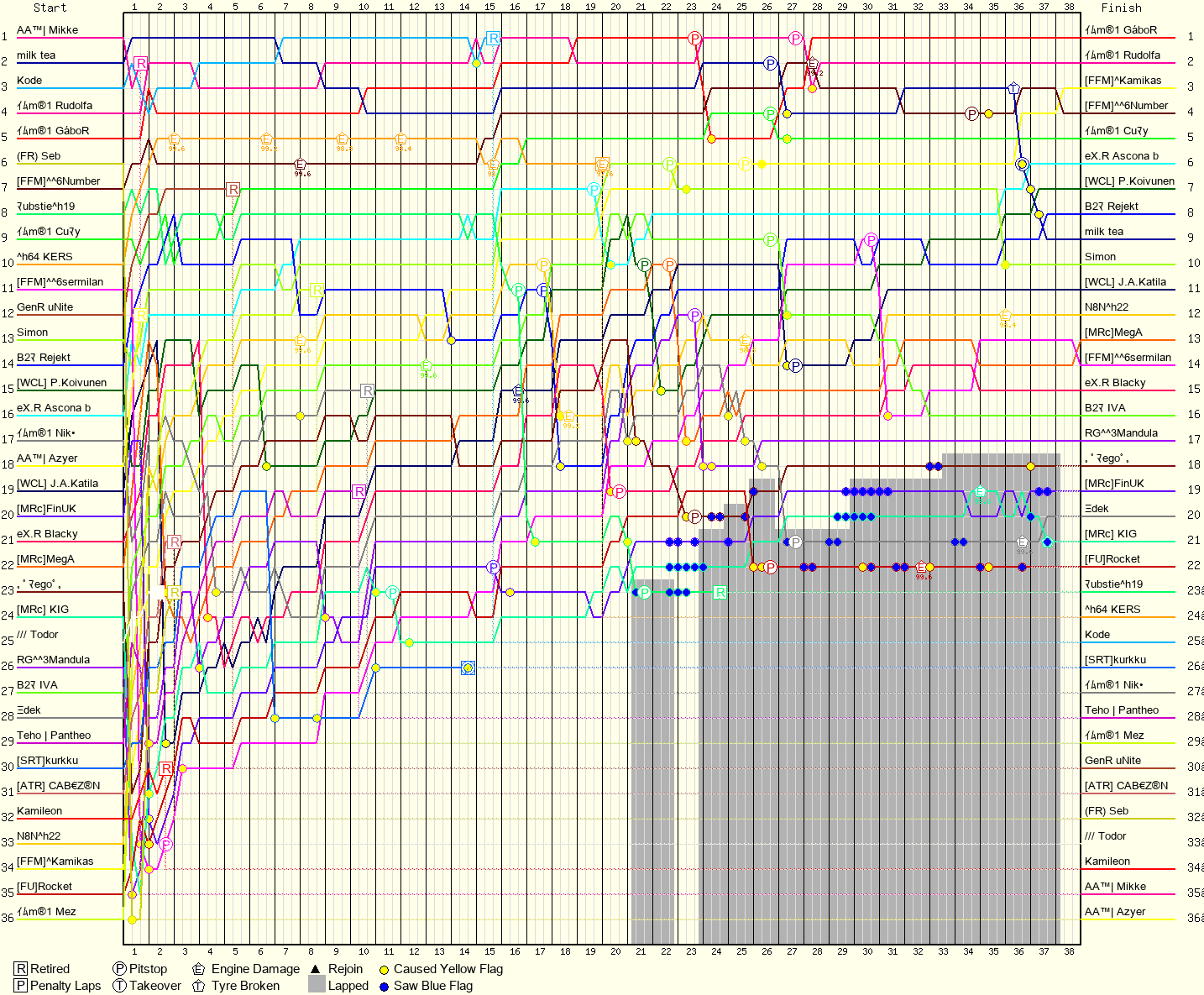
Task: Click the 'Saw Blue Flag' legend label
Action: point(433,986)
